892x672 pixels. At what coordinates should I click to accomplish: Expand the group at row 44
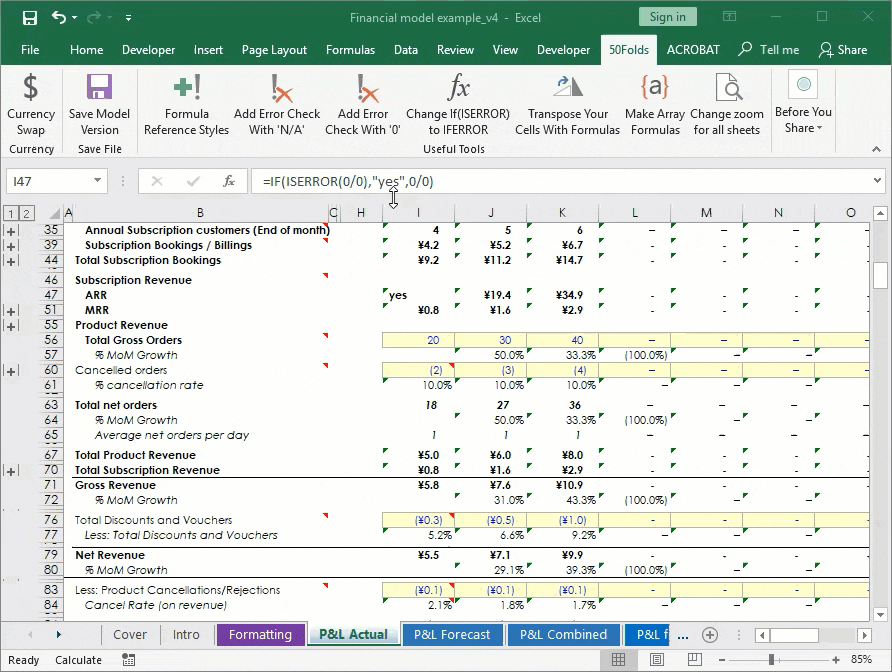tap(11, 261)
